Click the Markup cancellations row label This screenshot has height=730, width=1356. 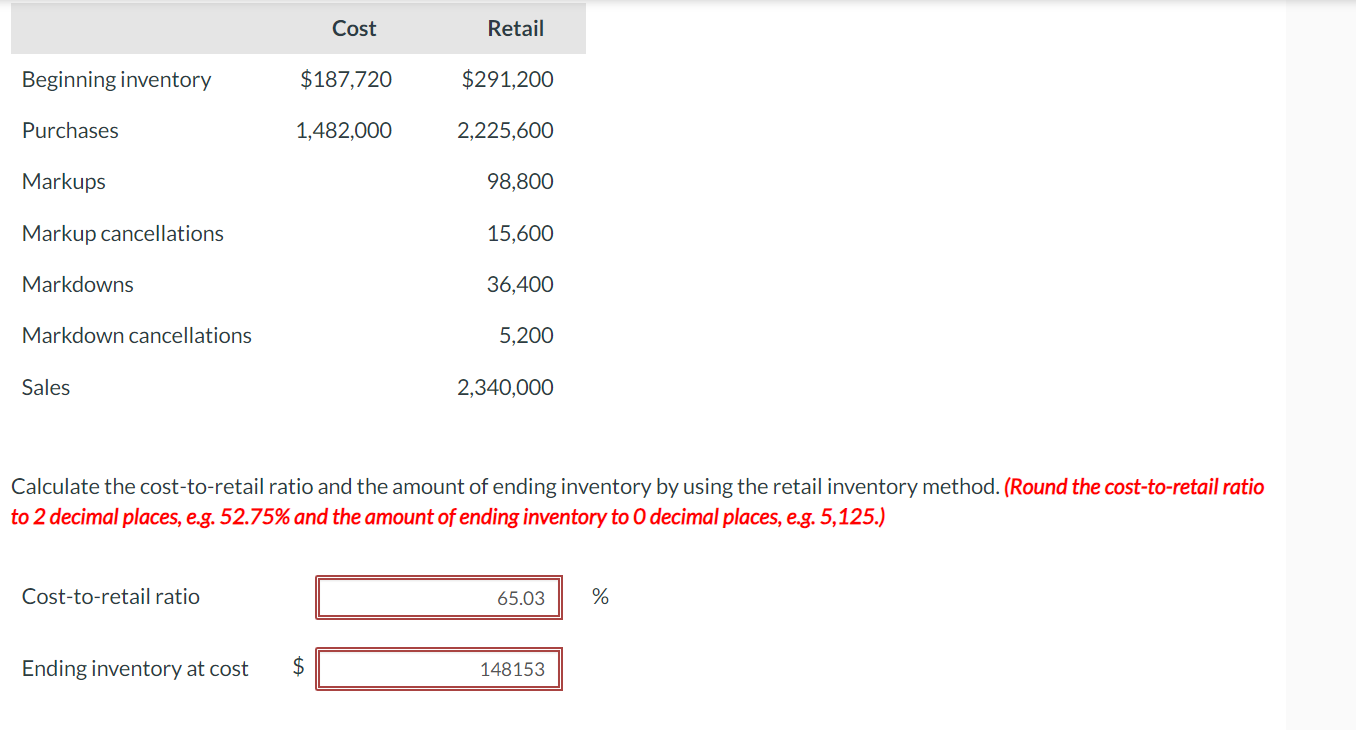(122, 233)
